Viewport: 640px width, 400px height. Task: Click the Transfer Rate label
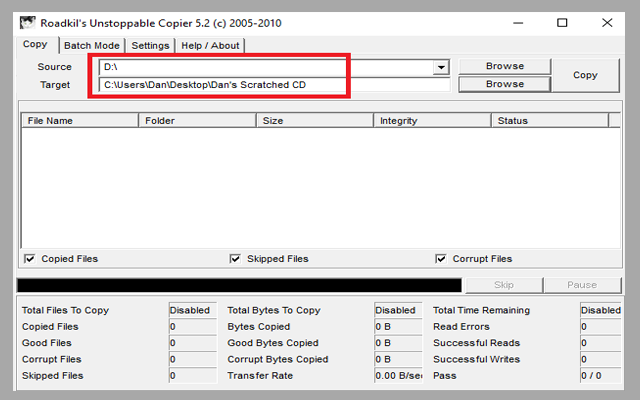pos(260,376)
